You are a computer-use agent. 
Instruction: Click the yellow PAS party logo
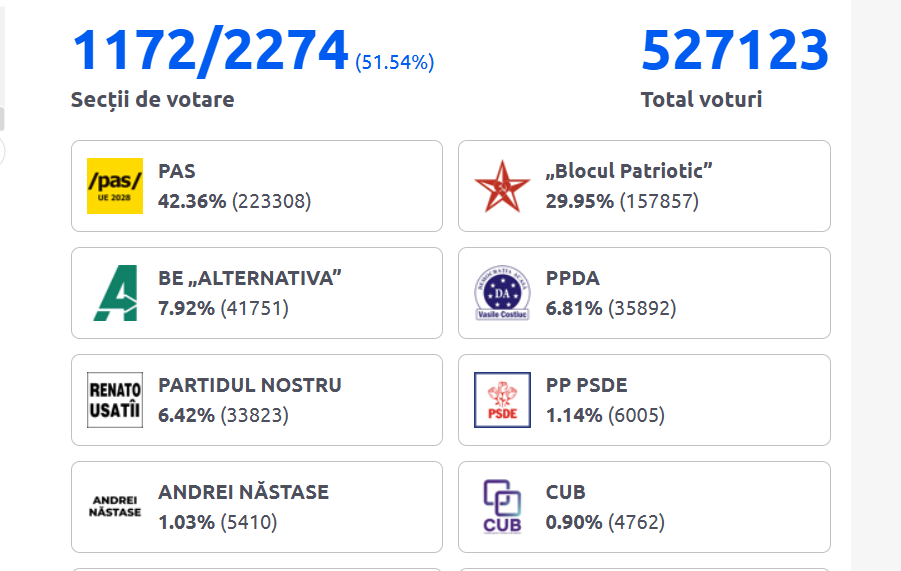pos(115,186)
